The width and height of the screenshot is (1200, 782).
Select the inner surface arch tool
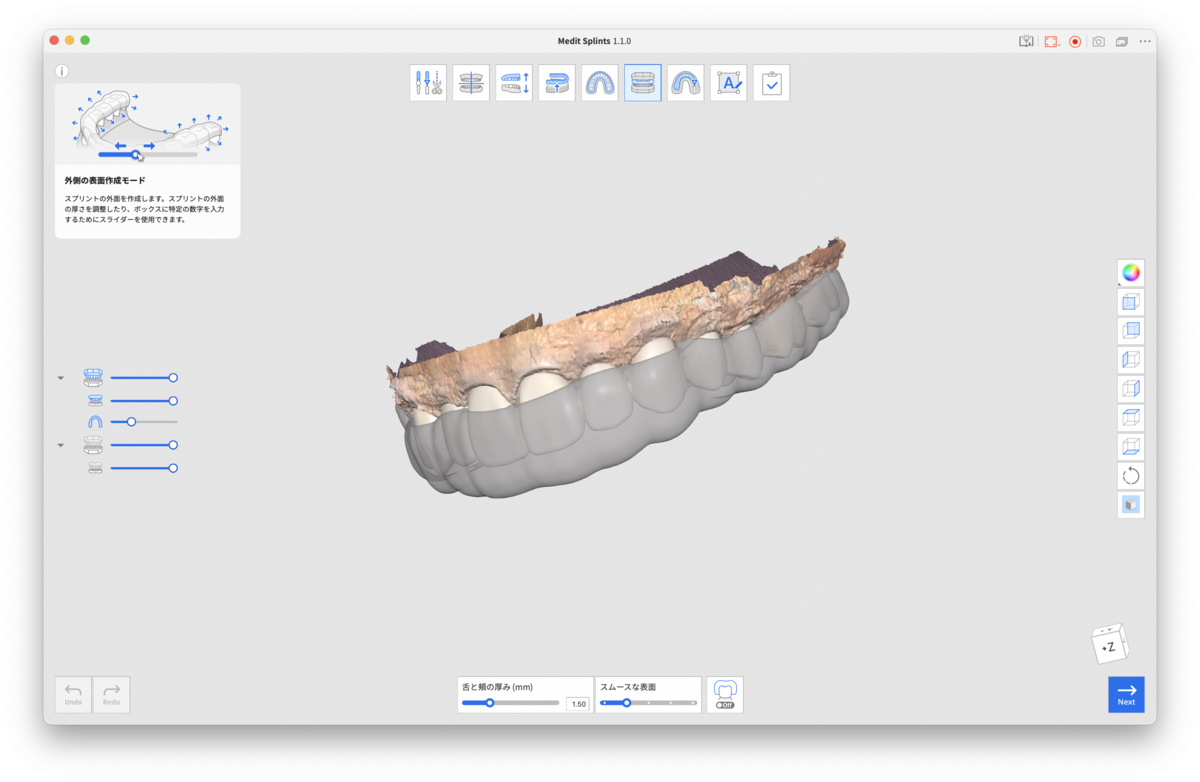[x=599, y=82]
